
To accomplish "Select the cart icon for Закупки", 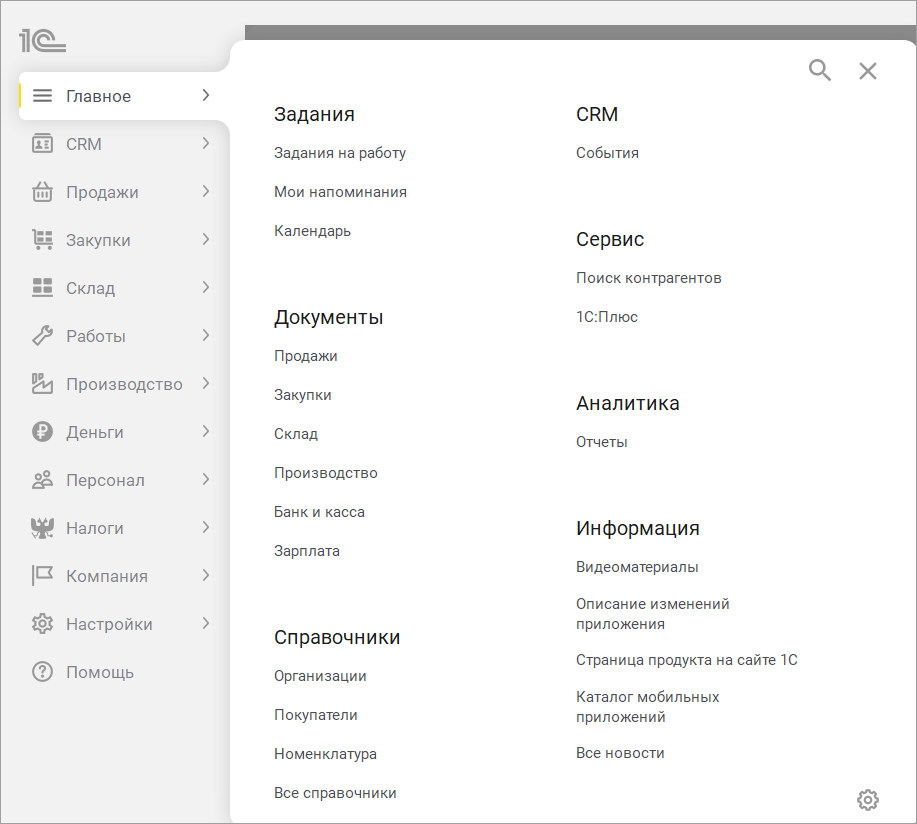I will click(42, 240).
